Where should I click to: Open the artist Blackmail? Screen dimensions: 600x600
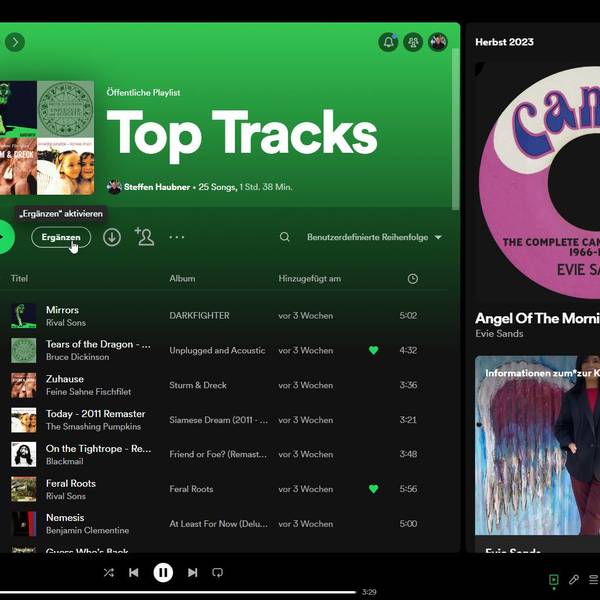click(64, 461)
